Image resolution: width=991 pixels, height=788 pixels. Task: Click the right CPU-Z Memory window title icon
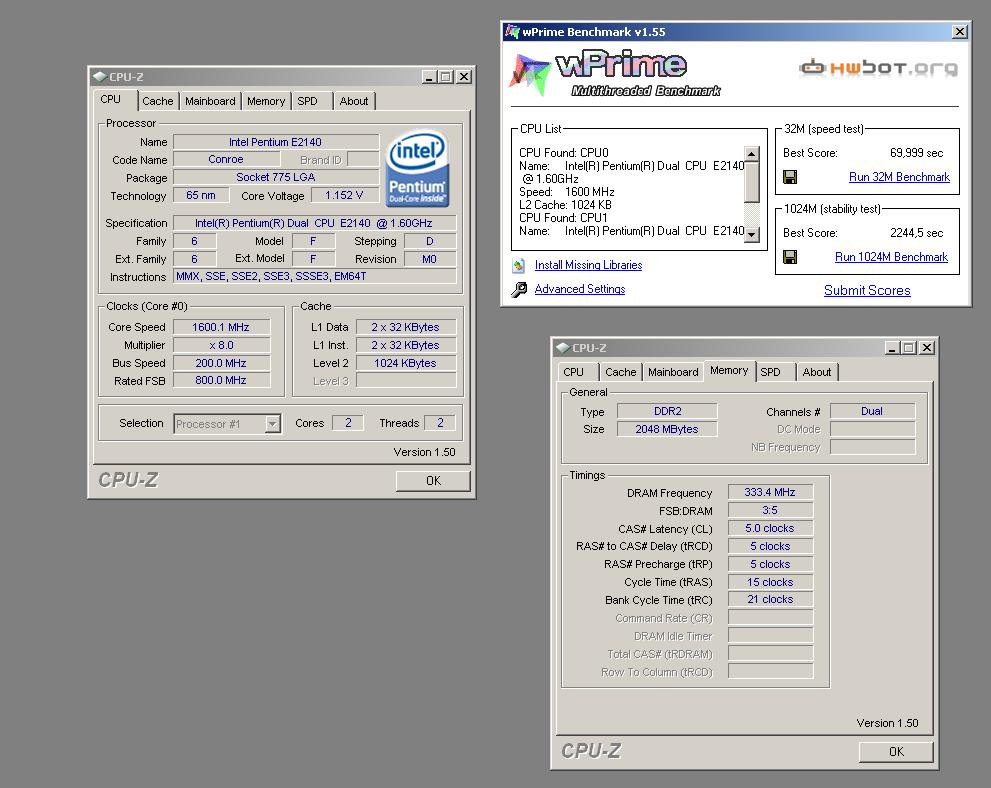(x=562, y=348)
